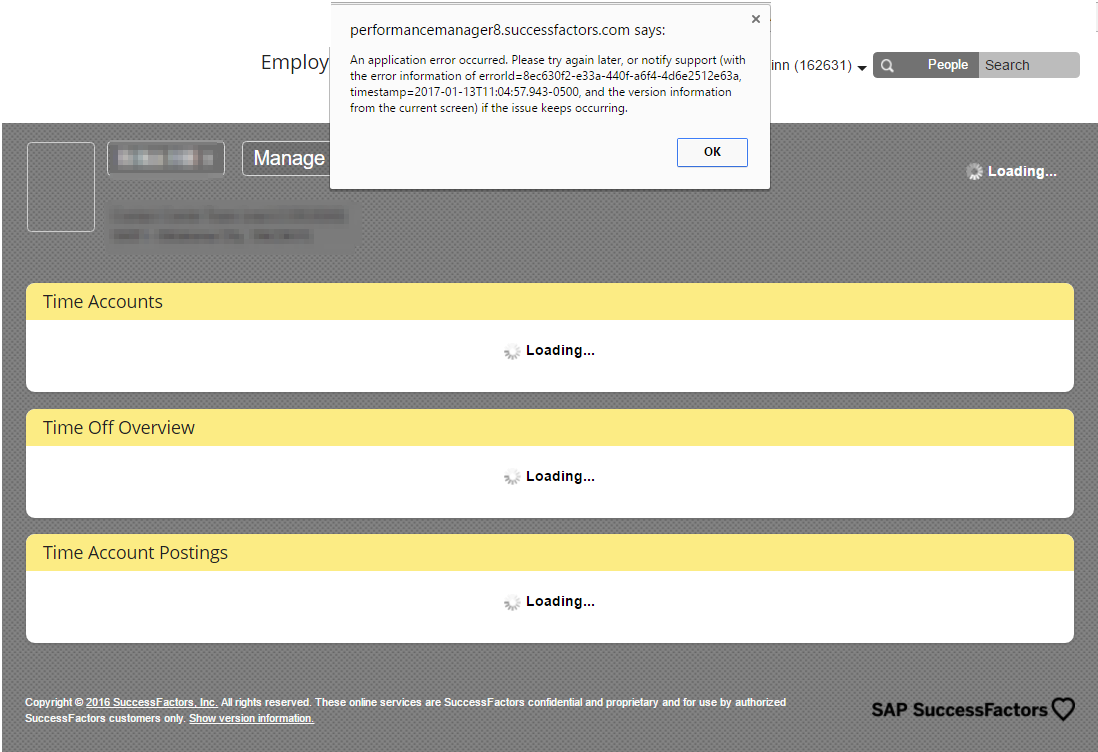This screenshot has height=752, width=1098.
Task: Click the Time Account Postings section header
Action: point(550,553)
